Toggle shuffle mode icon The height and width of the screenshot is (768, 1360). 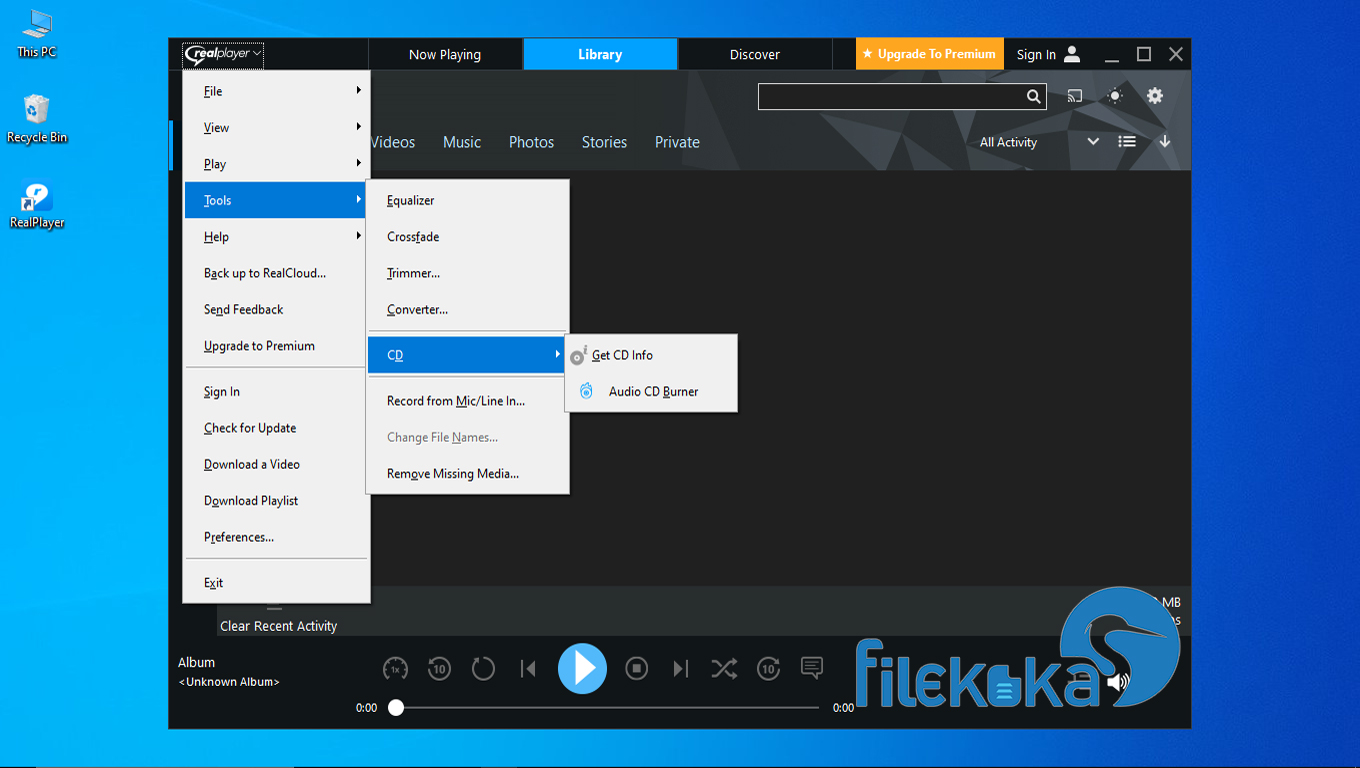pyautogui.click(x=724, y=669)
